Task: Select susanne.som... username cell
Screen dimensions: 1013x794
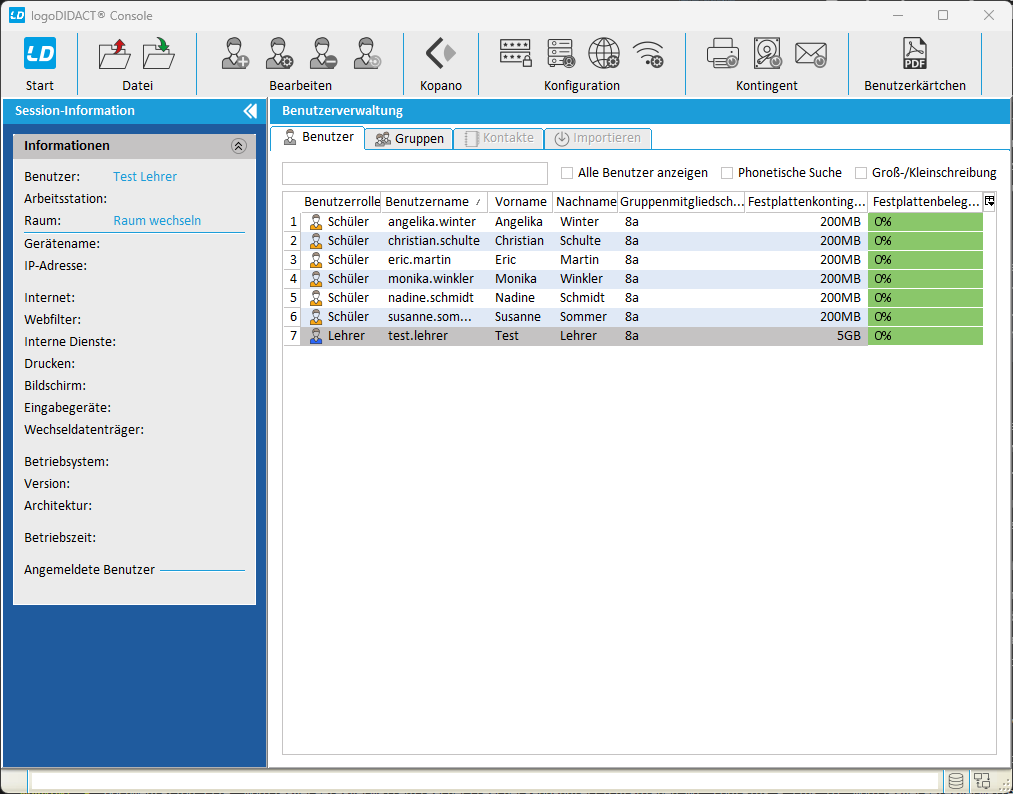Action: point(434,317)
